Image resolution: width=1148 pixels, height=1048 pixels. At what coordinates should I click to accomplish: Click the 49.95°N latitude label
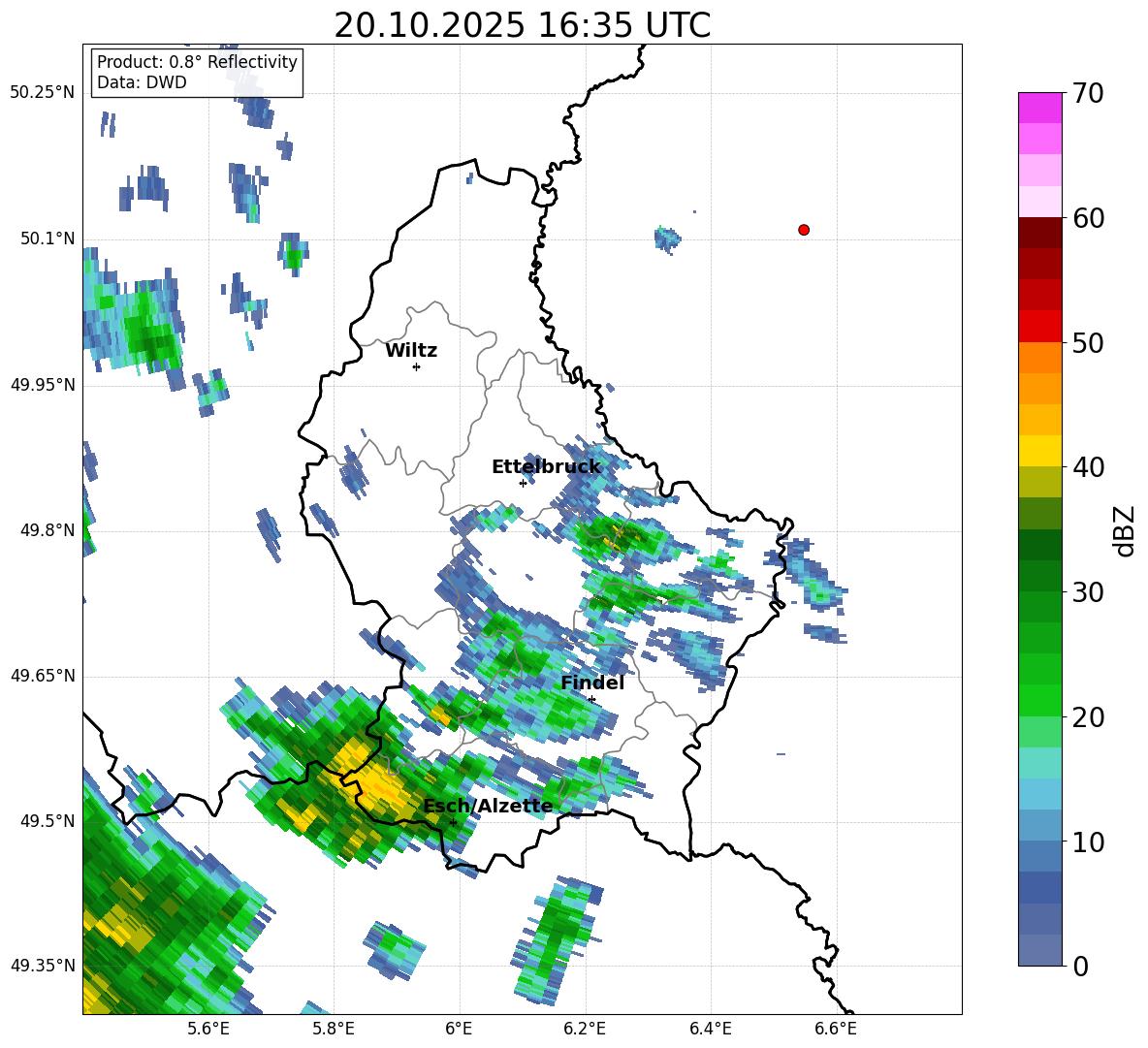point(43,385)
